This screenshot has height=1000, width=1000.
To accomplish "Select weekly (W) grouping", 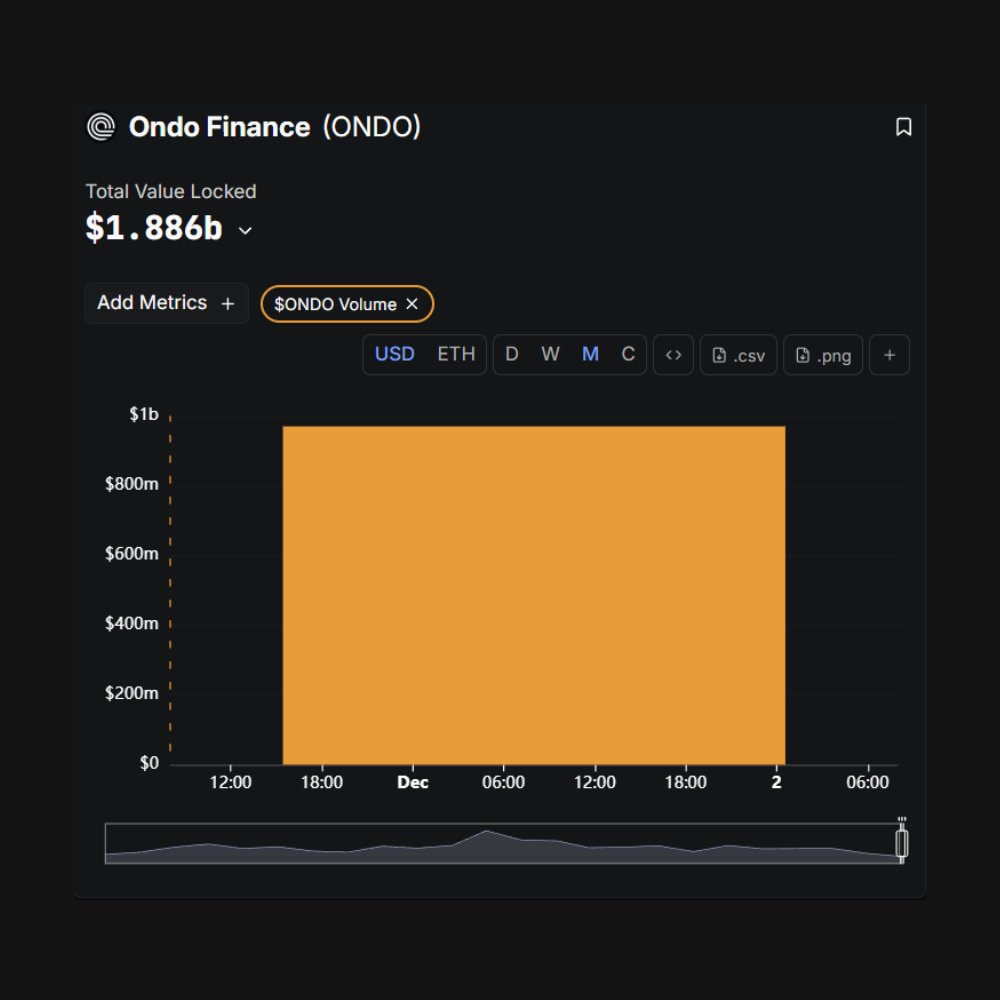I will [x=550, y=354].
